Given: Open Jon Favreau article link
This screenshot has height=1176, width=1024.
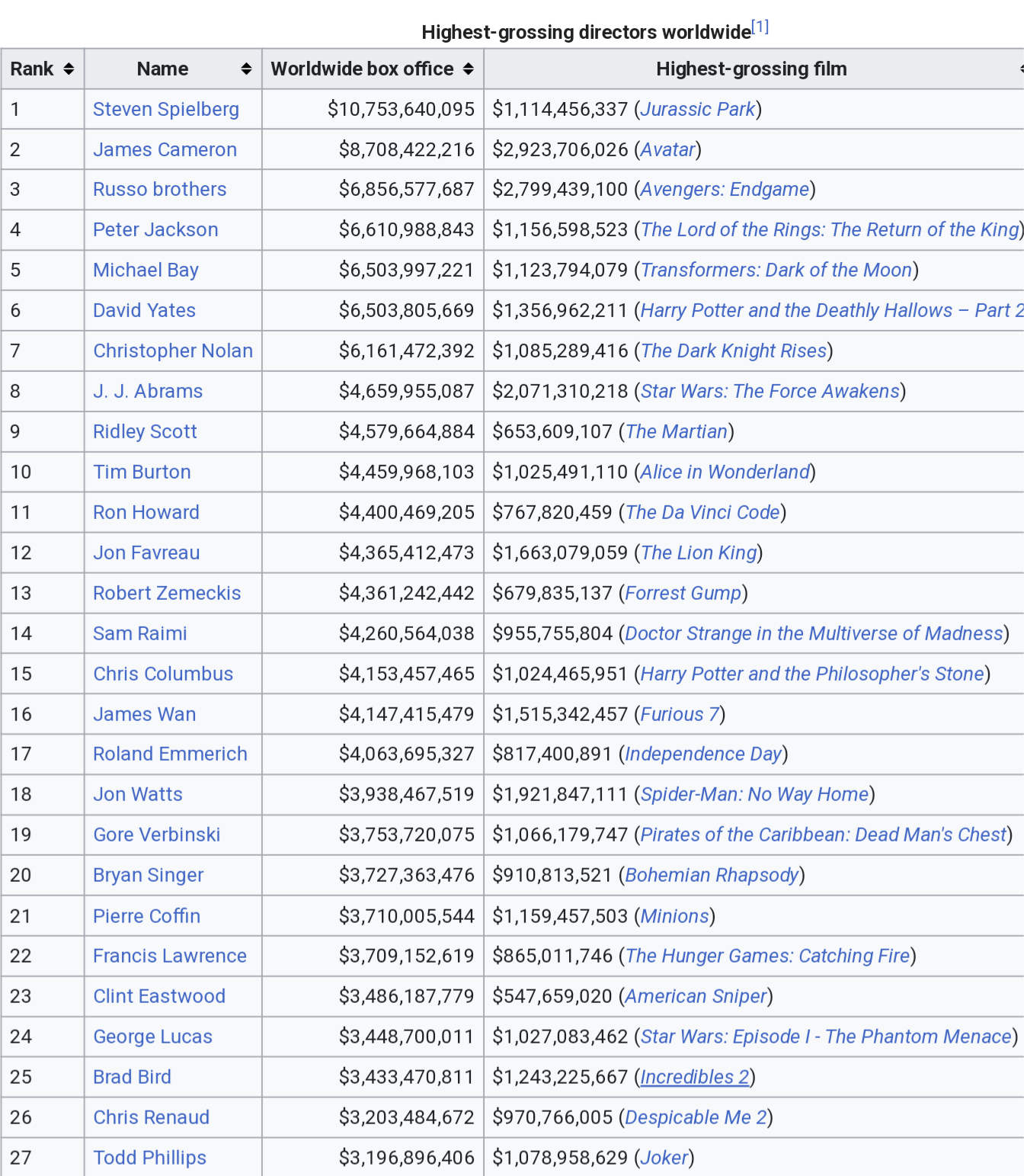Looking at the screenshot, I should coord(146,553).
